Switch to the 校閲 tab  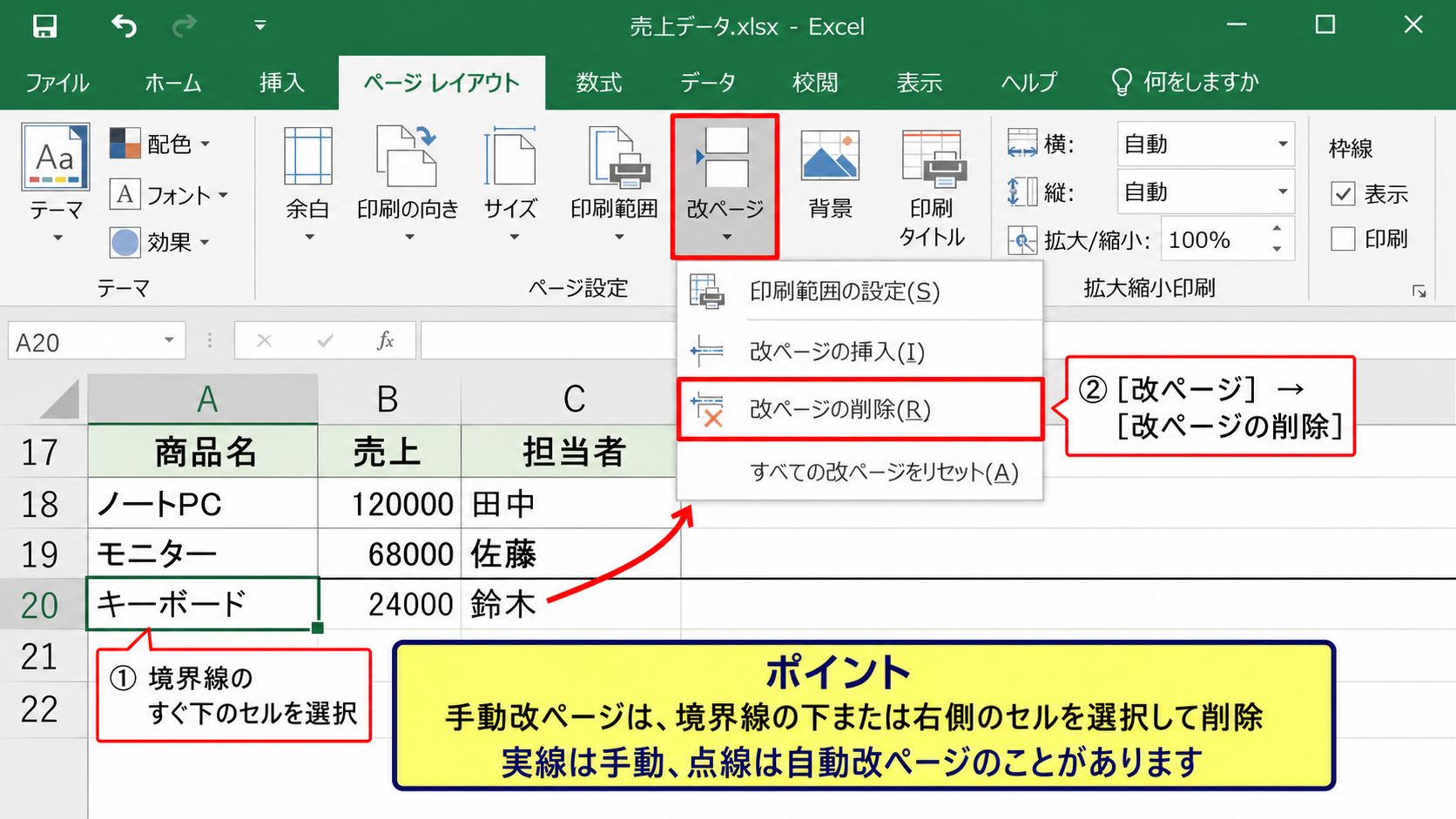coord(815,83)
